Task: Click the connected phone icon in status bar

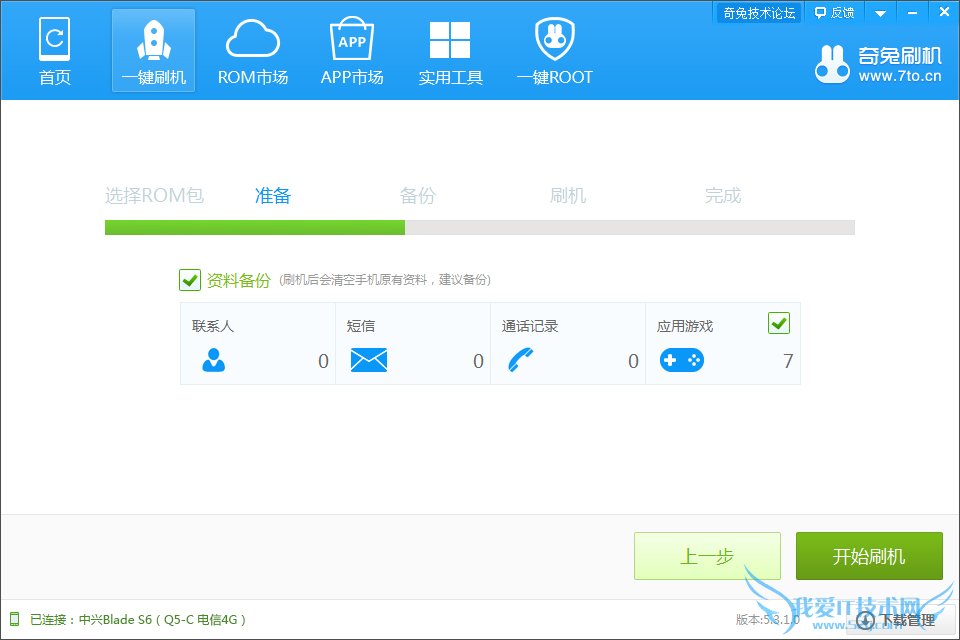Action: [x=15, y=619]
